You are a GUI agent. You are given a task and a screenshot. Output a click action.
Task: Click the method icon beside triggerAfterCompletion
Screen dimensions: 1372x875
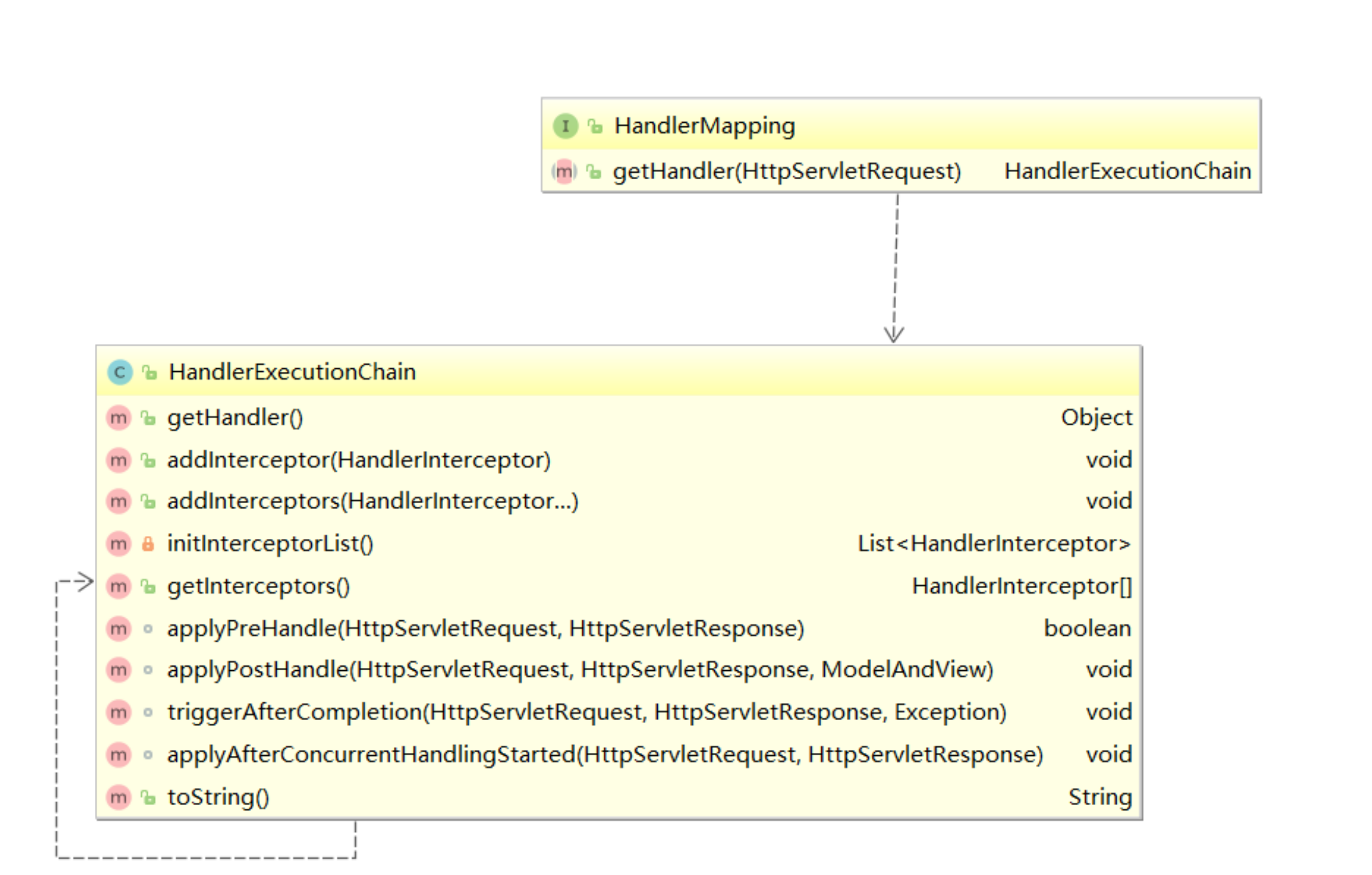[118, 712]
